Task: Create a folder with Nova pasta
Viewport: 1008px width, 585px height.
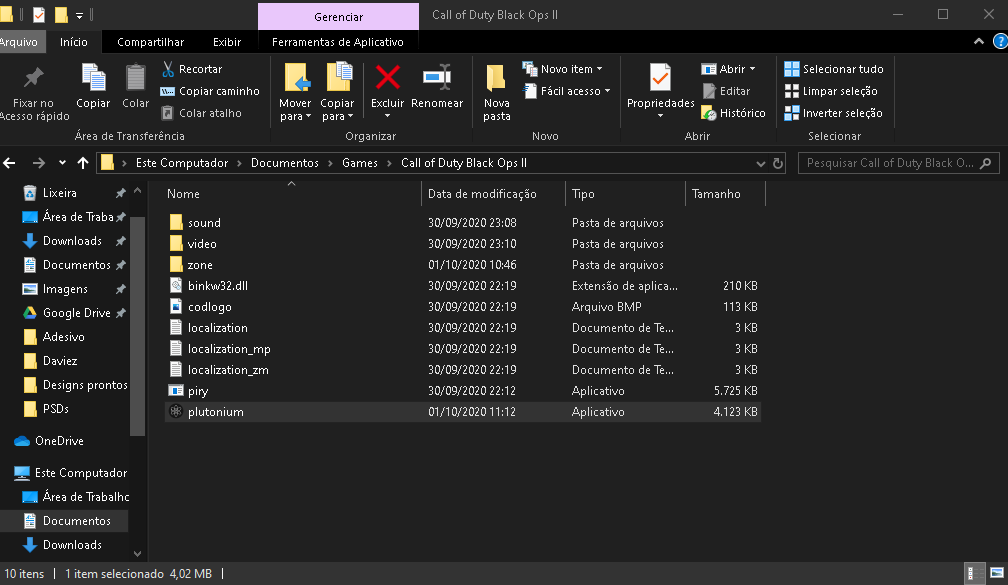Action: point(496,91)
